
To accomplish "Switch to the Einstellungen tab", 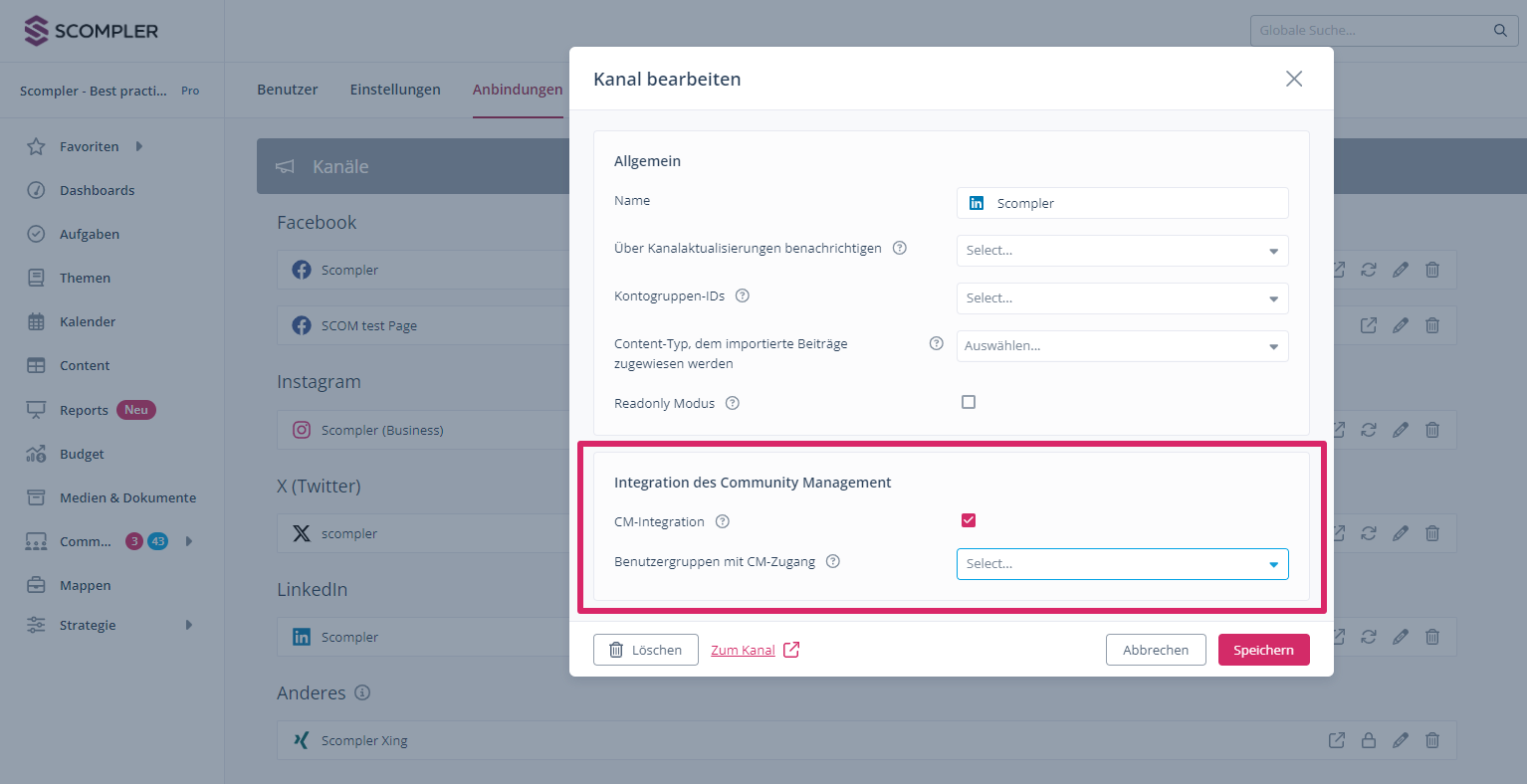I will (395, 90).
